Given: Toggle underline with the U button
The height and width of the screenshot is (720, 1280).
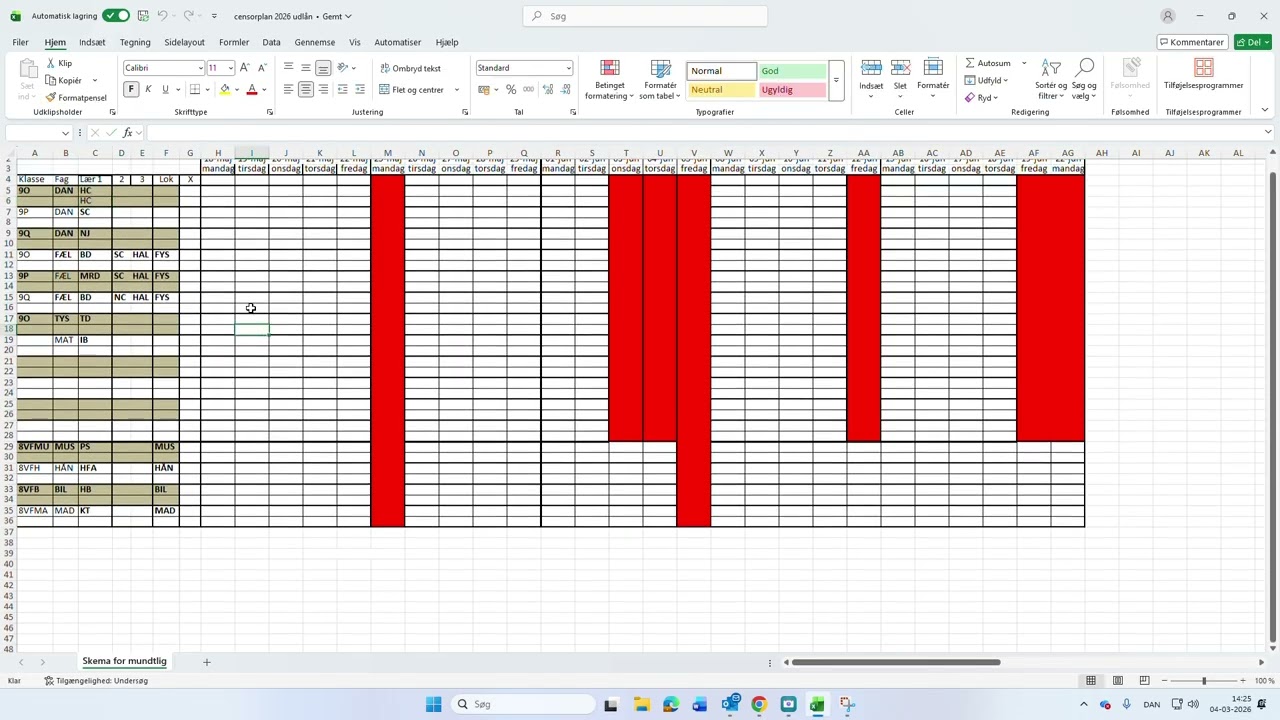Looking at the screenshot, I should [x=165, y=90].
